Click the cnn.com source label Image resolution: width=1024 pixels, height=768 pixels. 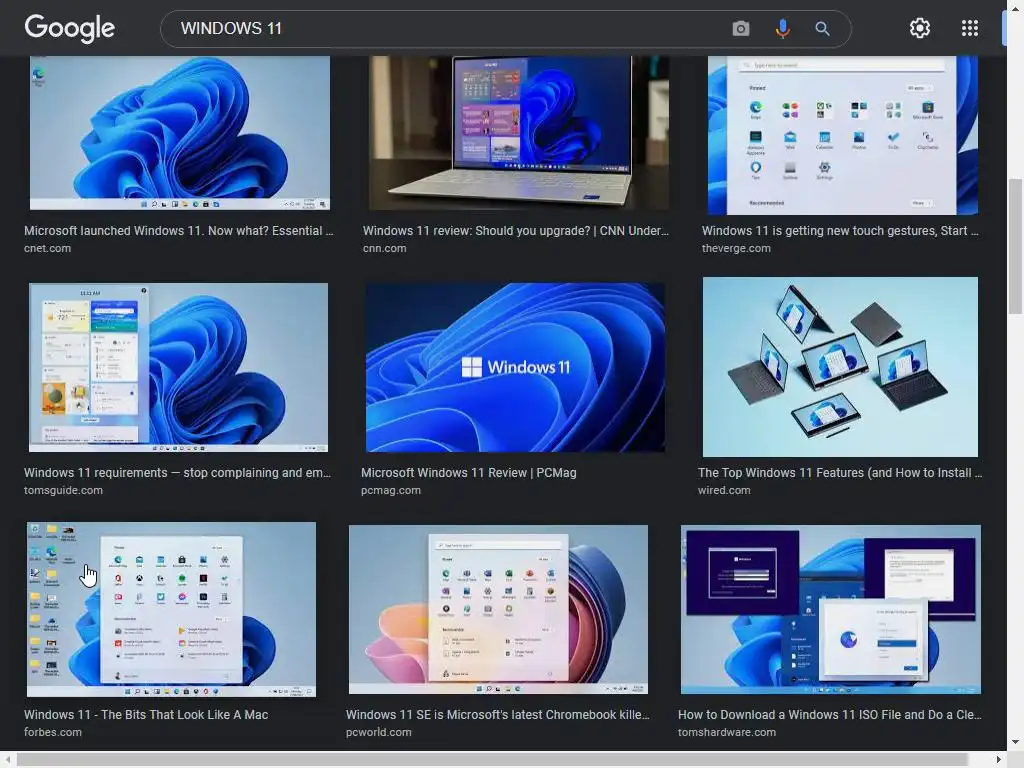(x=385, y=248)
